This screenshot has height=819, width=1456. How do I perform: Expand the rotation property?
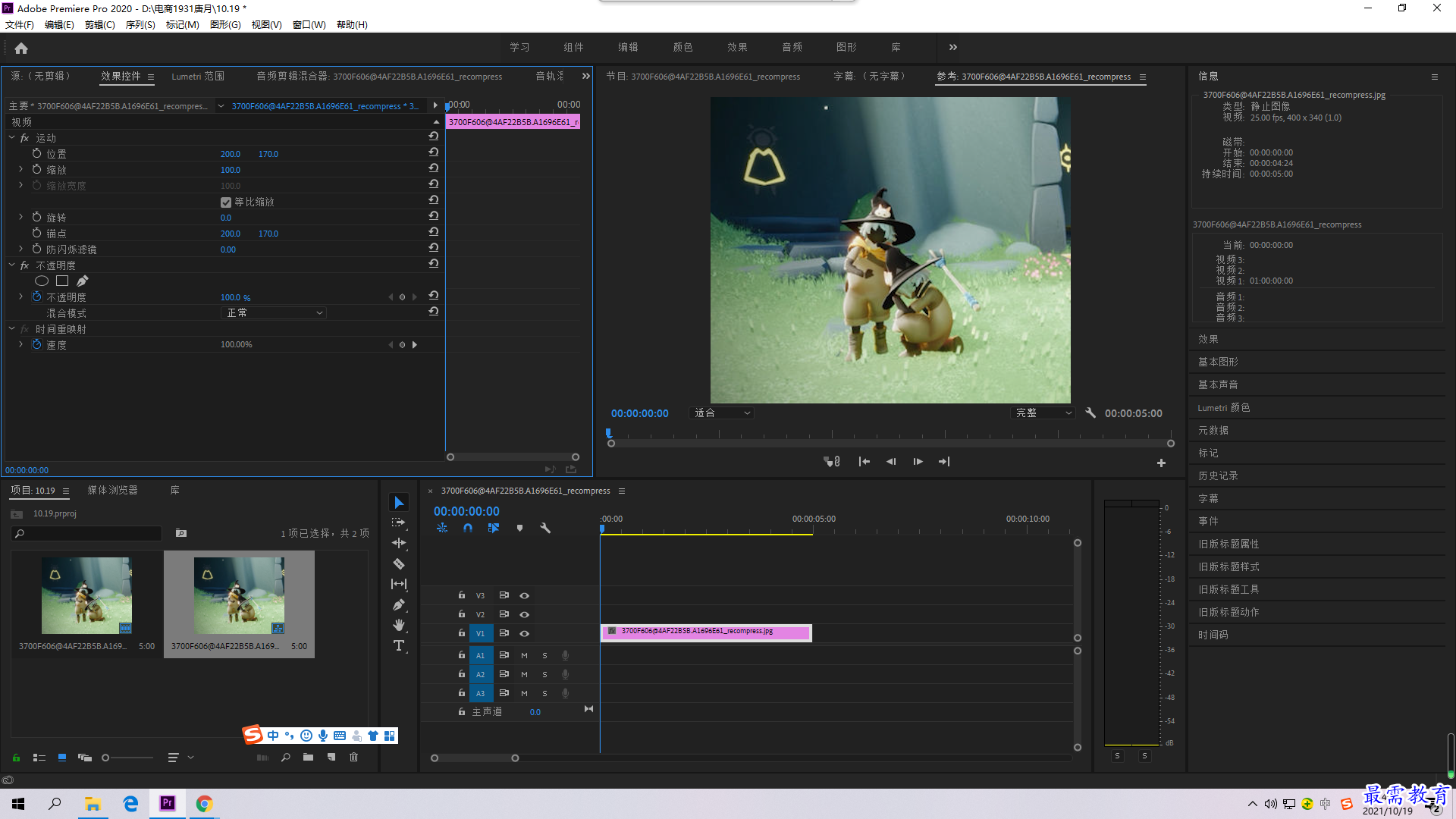point(20,217)
